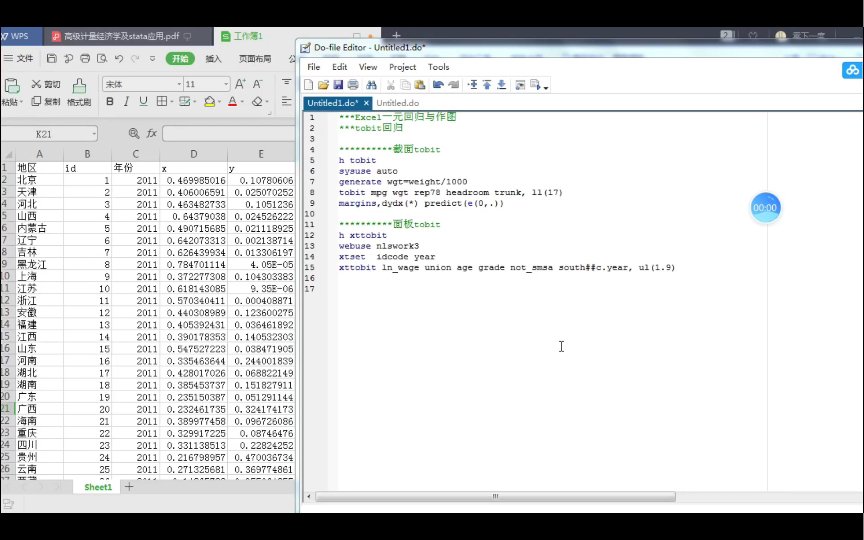Save the do-file using the floppy disk icon
The width and height of the screenshot is (864, 540).
pos(338,85)
